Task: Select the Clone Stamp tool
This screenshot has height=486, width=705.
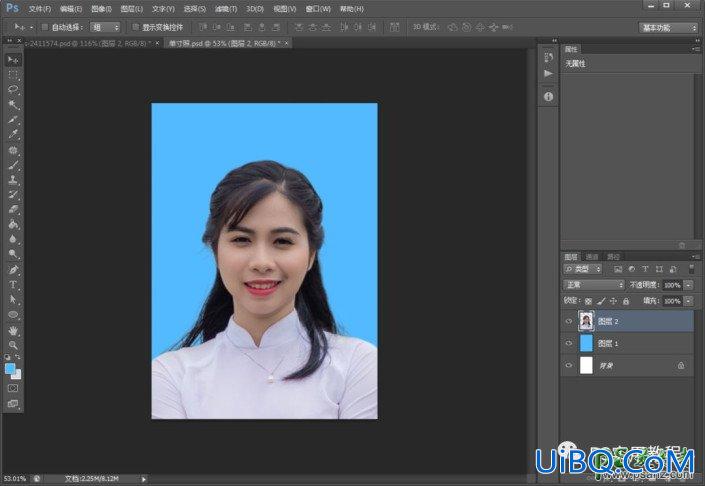Action: click(13, 180)
